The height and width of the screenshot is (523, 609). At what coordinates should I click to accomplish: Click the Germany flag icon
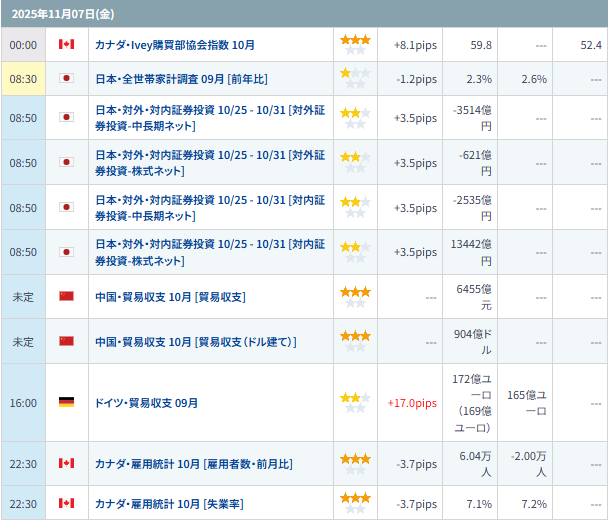[66, 403]
